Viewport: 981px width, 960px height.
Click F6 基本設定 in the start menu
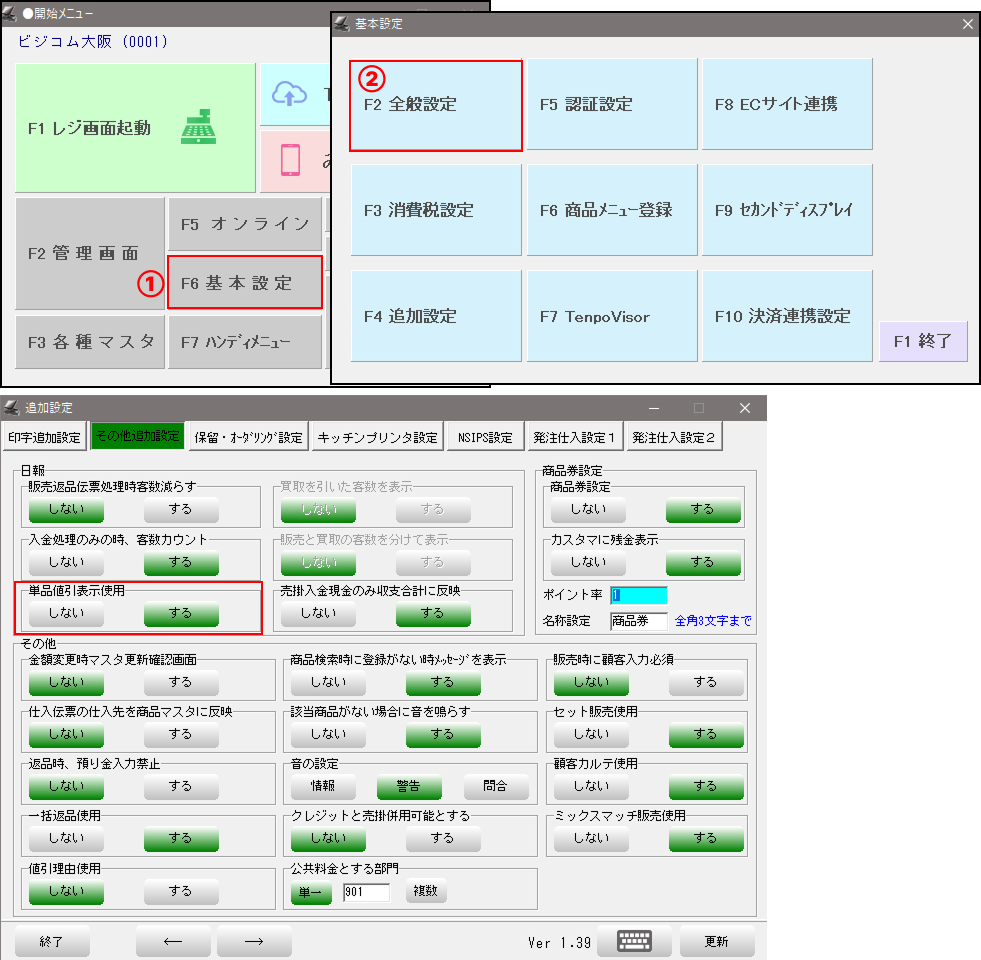tap(245, 283)
